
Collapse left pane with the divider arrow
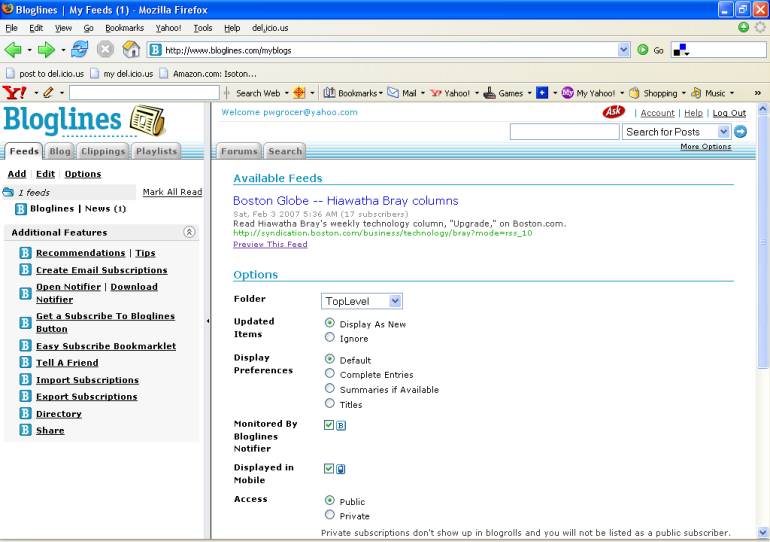(208, 321)
